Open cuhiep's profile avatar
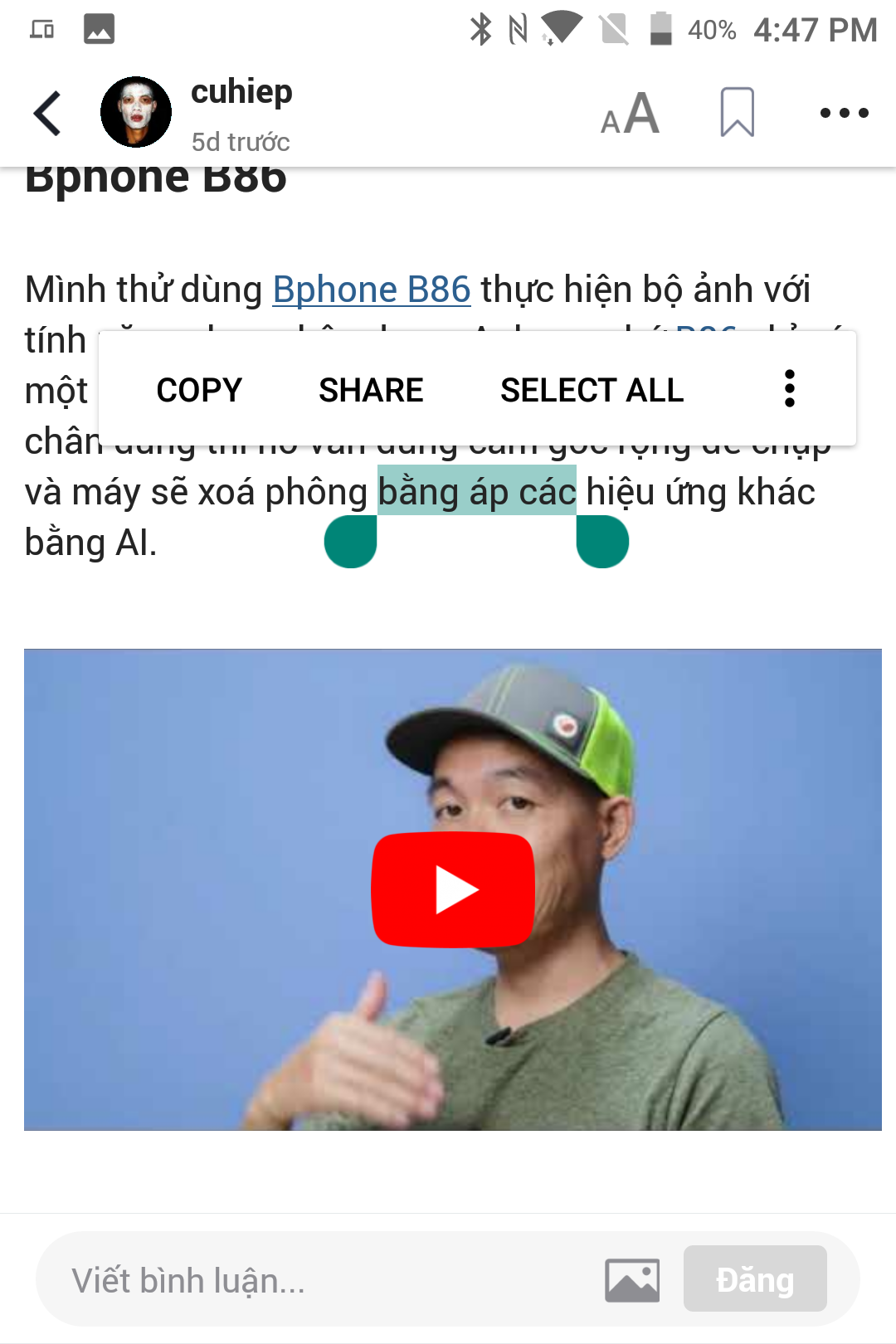This screenshot has width=896, height=1344. (136, 112)
